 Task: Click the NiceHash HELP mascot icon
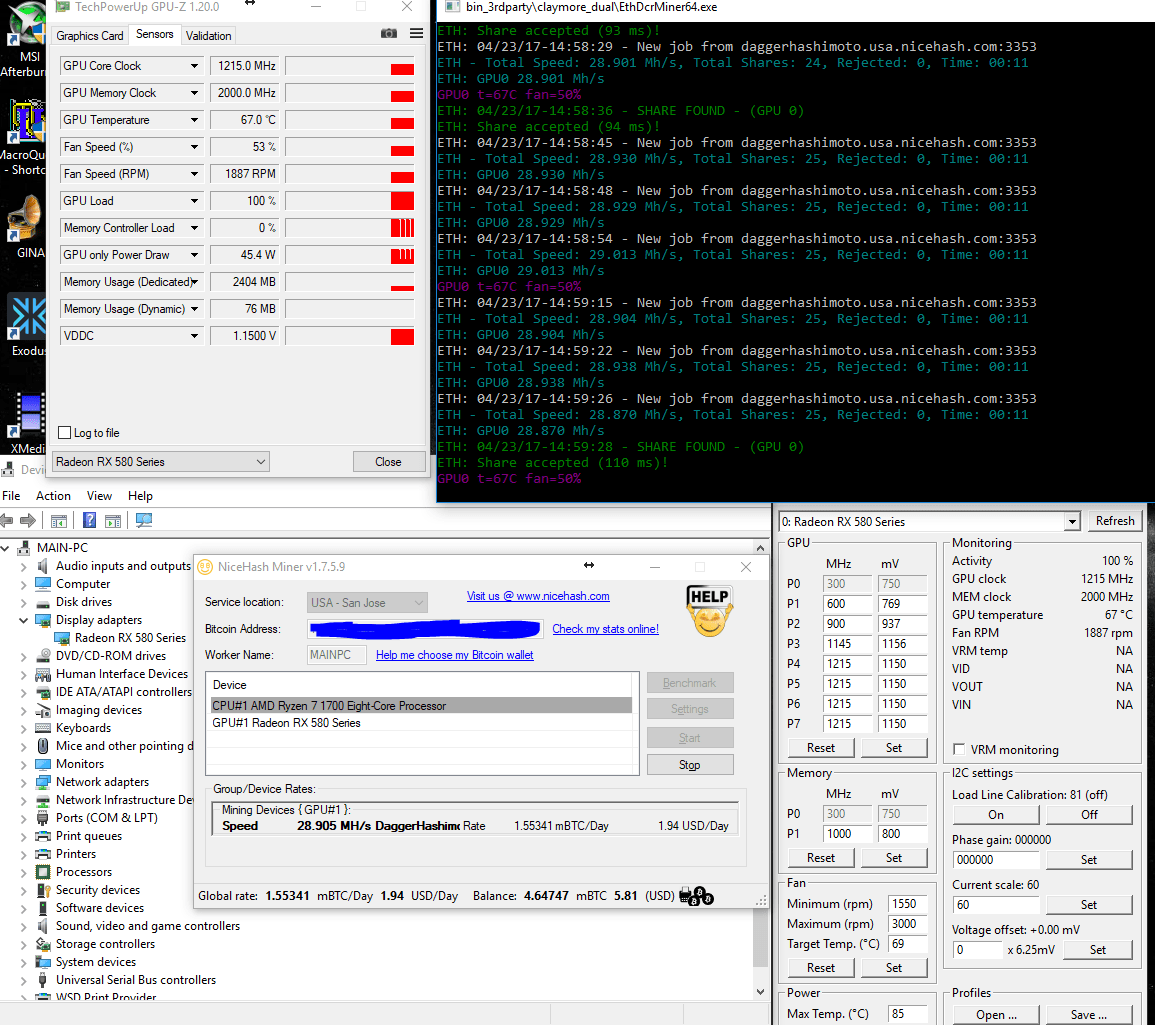709,610
